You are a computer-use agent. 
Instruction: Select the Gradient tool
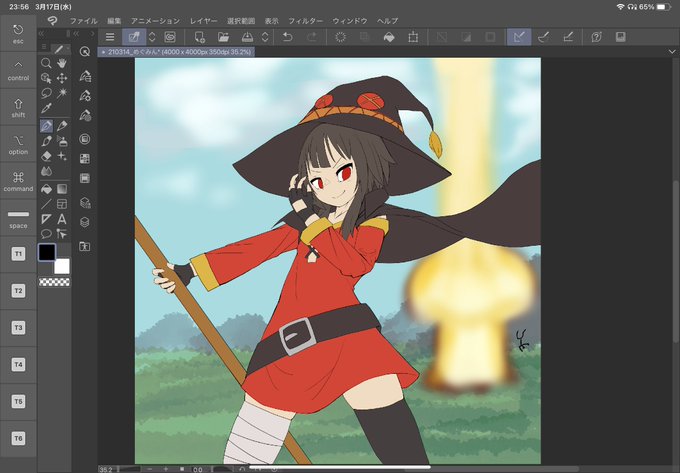pyautogui.click(x=62, y=189)
